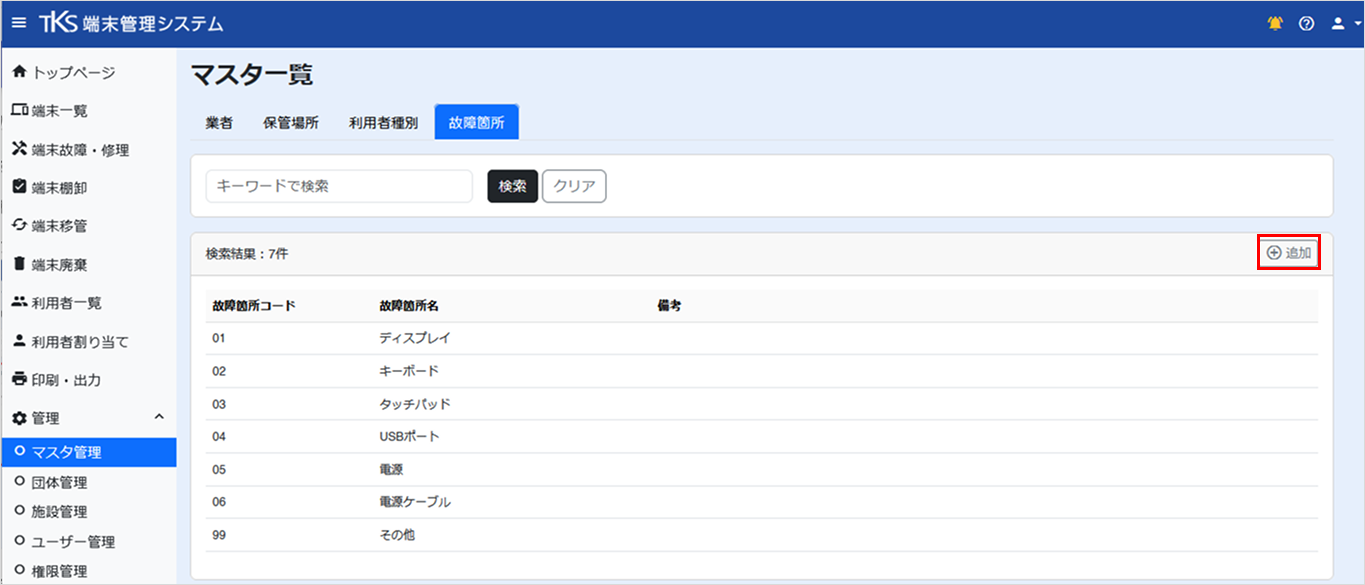
Task: Collapse the 管理 section chevron
Action: 158,417
